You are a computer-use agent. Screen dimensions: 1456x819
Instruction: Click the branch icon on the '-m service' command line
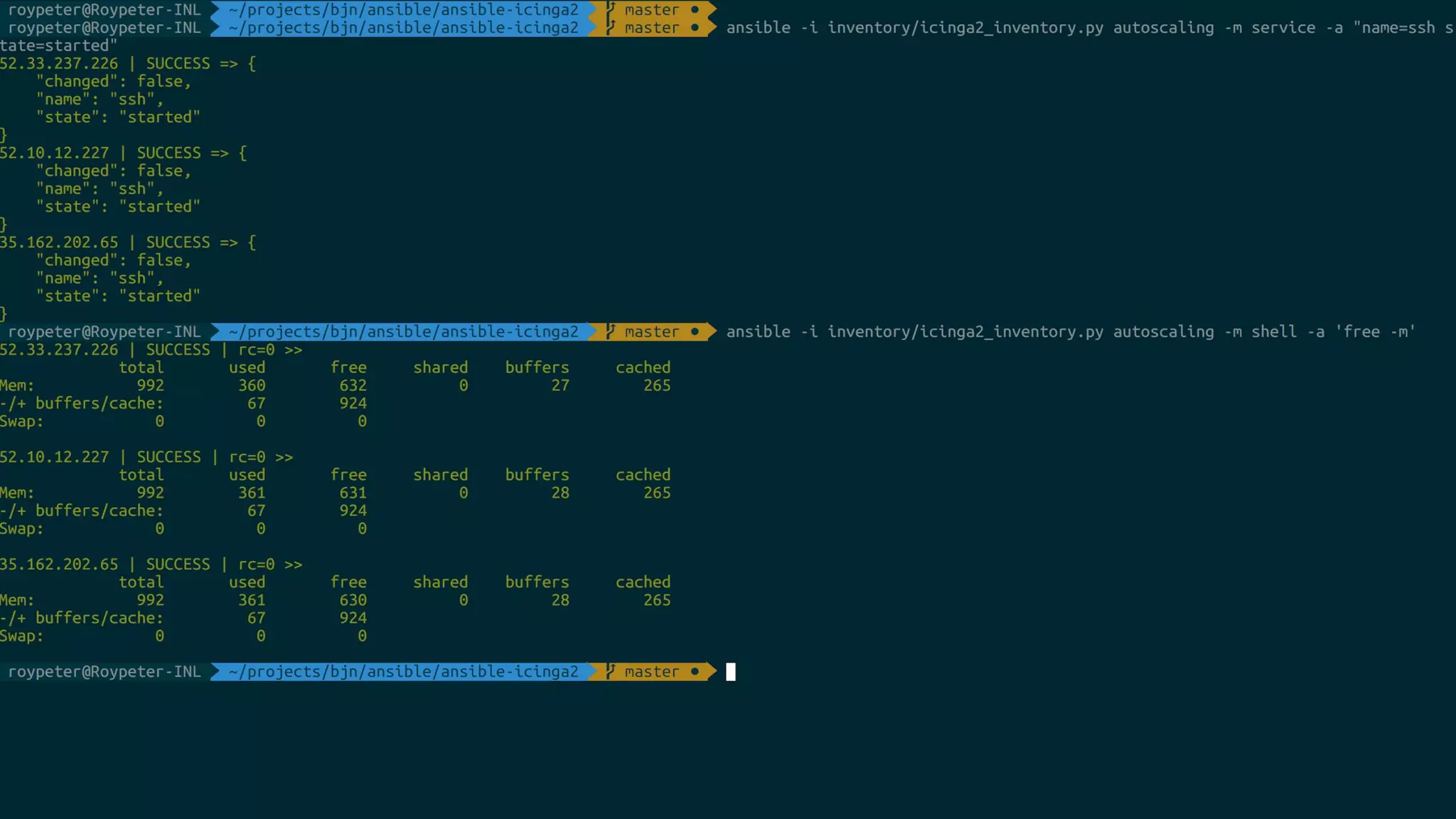(610, 28)
